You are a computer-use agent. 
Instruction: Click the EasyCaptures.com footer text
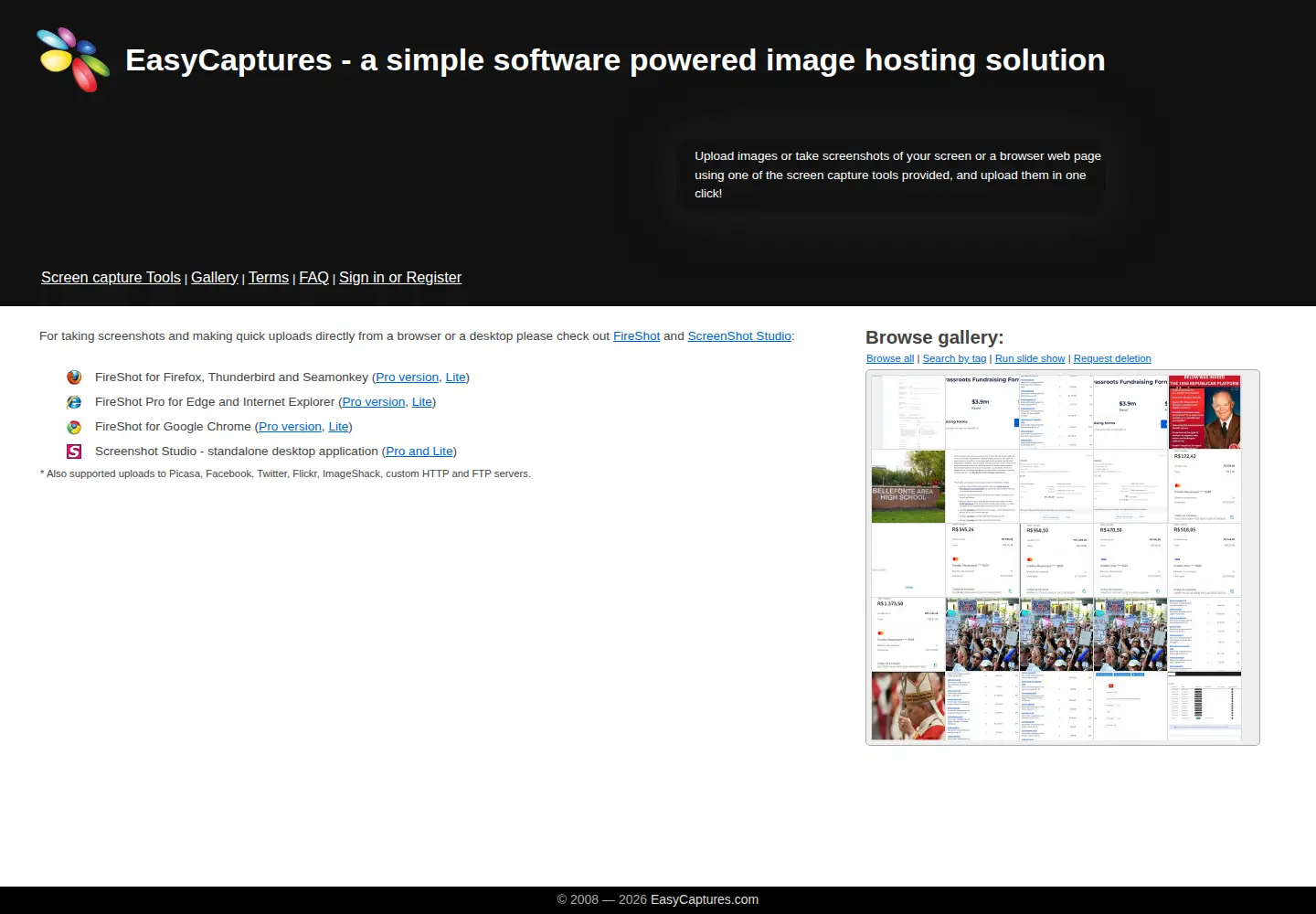pyautogui.click(x=705, y=899)
